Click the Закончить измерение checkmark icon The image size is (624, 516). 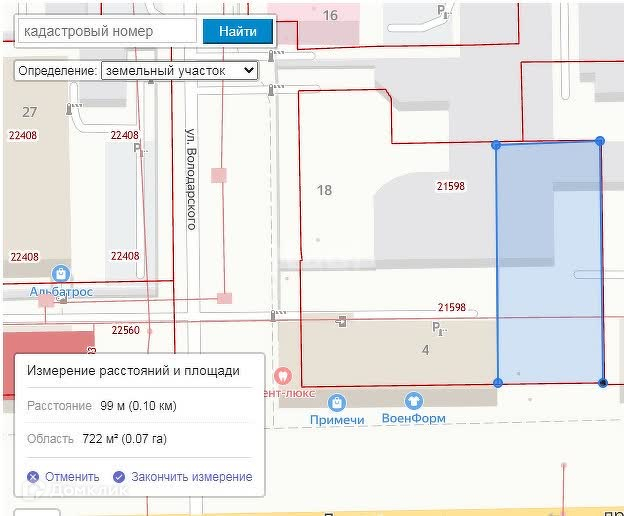coord(119,477)
